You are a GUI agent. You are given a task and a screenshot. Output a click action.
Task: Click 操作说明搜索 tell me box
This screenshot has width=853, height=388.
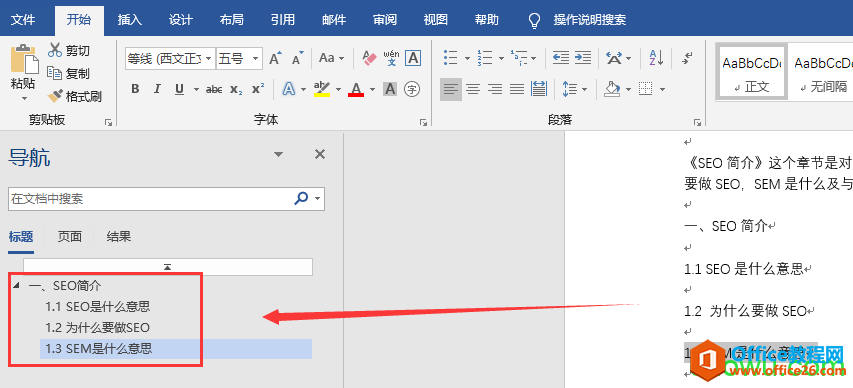click(x=589, y=20)
